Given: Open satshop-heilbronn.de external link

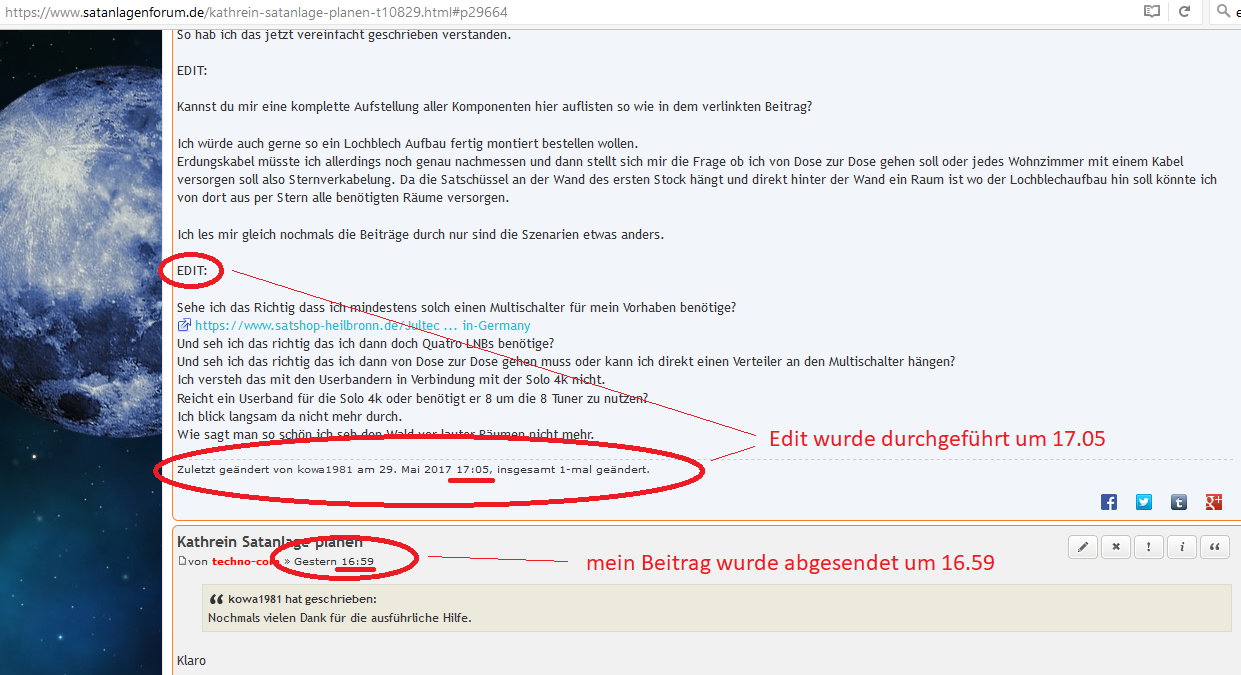Looking at the screenshot, I should point(362,325).
